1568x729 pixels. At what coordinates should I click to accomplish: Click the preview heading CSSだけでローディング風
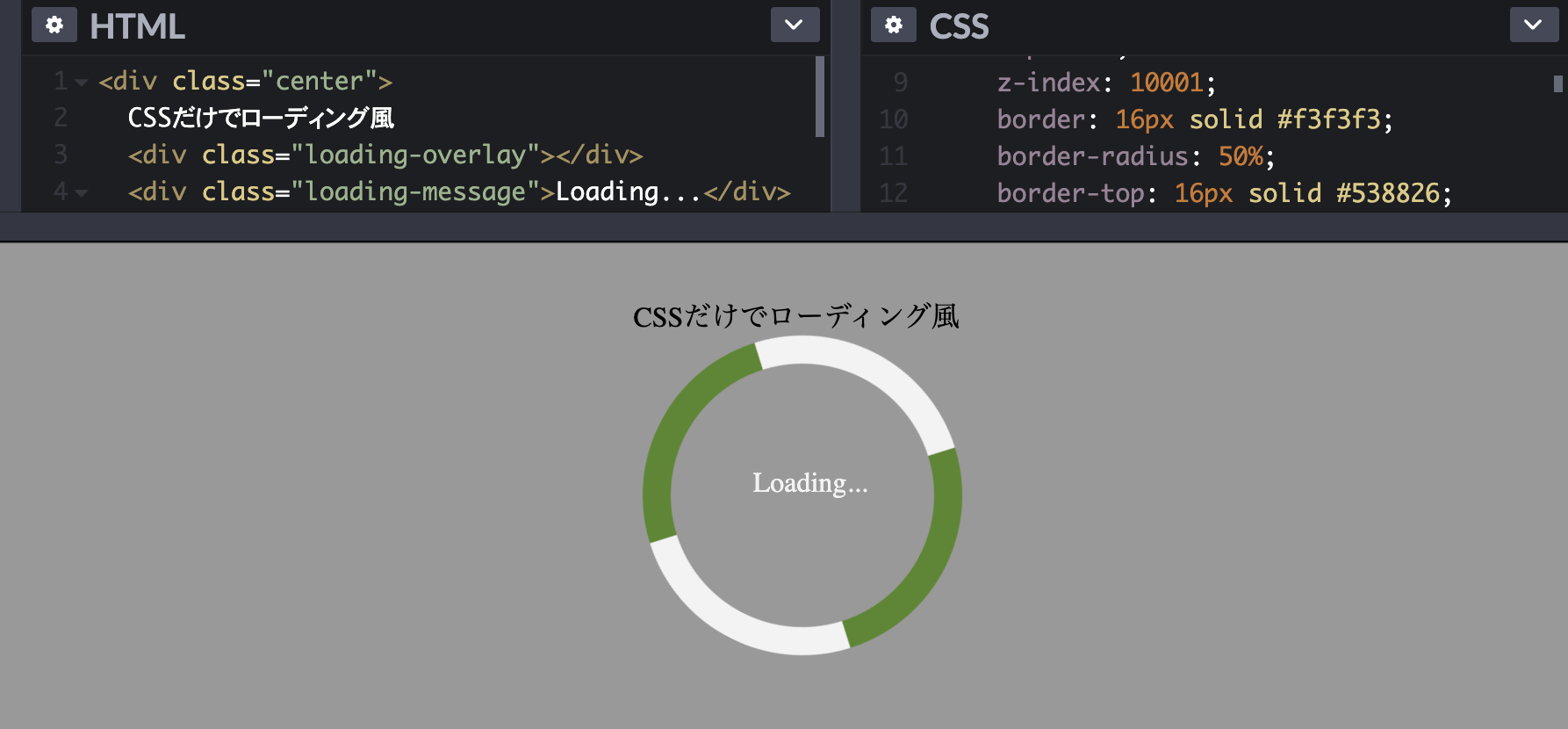point(796,316)
